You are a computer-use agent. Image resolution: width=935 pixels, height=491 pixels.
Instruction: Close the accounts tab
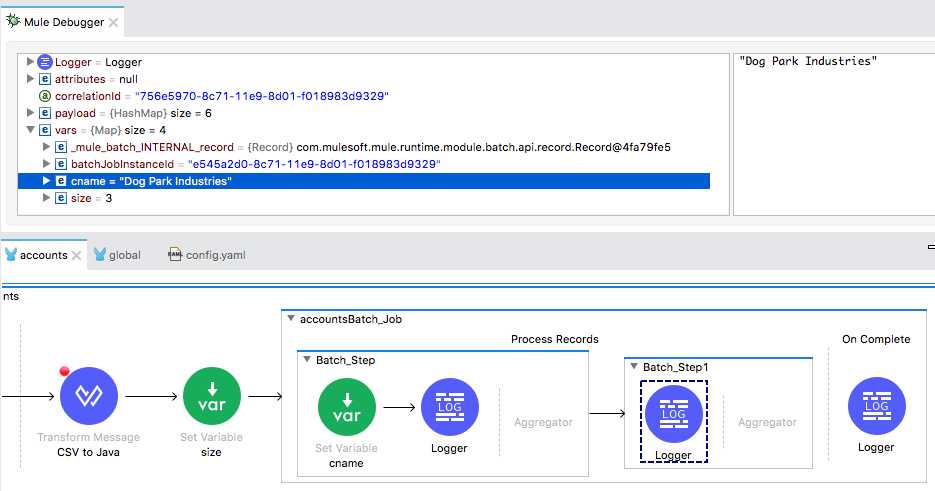pyautogui.click(x=76, y=255)
